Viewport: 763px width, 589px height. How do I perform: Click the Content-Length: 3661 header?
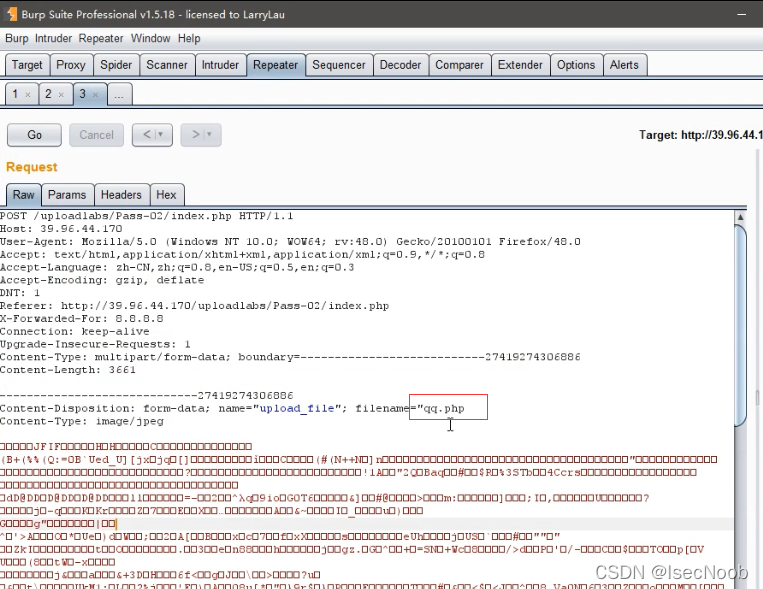coord(68,370)
